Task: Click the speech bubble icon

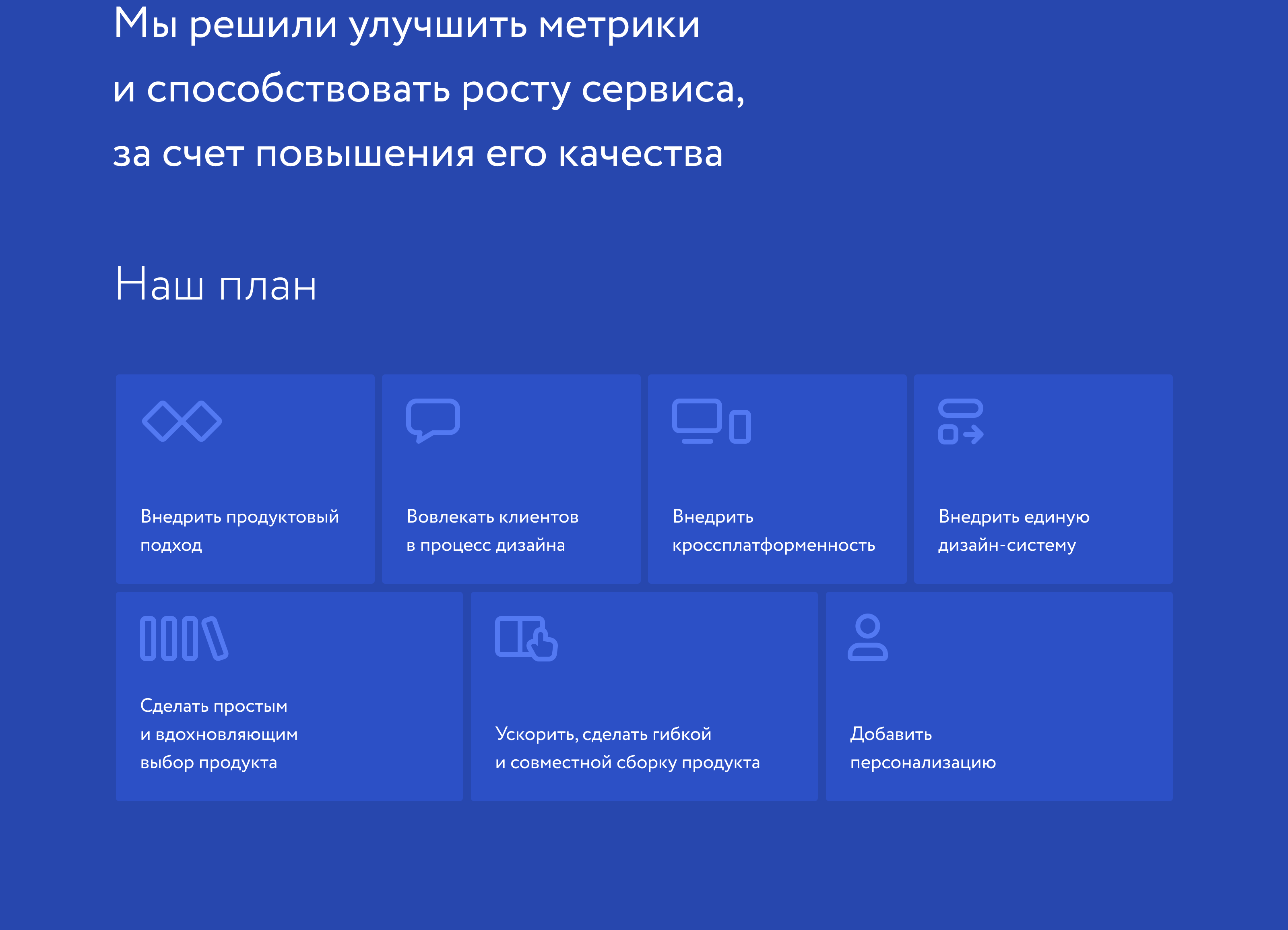Action: coord(433,420)
